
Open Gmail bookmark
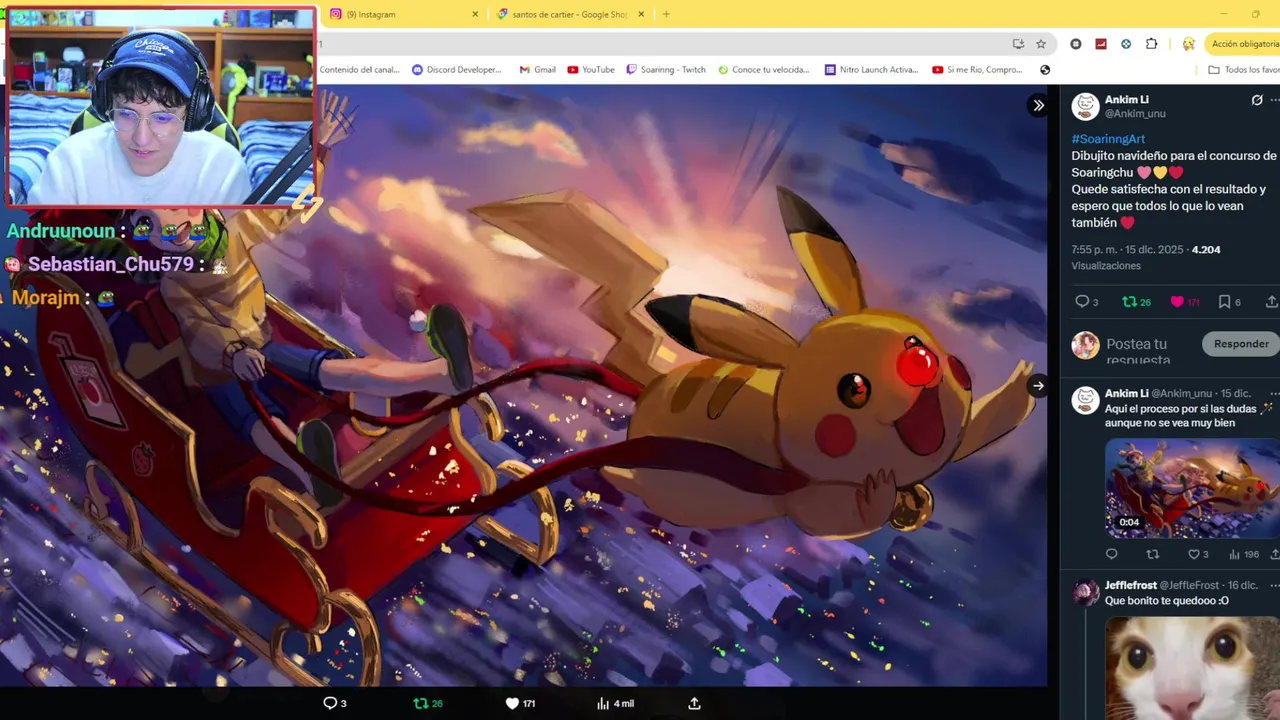tap(538, 70)
